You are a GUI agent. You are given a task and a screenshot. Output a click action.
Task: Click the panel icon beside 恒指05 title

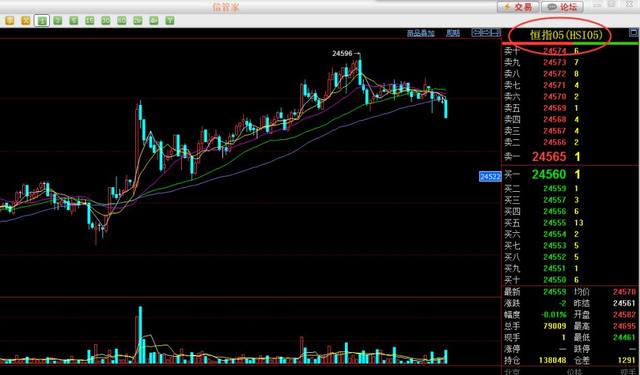click(x=633, y=32)
